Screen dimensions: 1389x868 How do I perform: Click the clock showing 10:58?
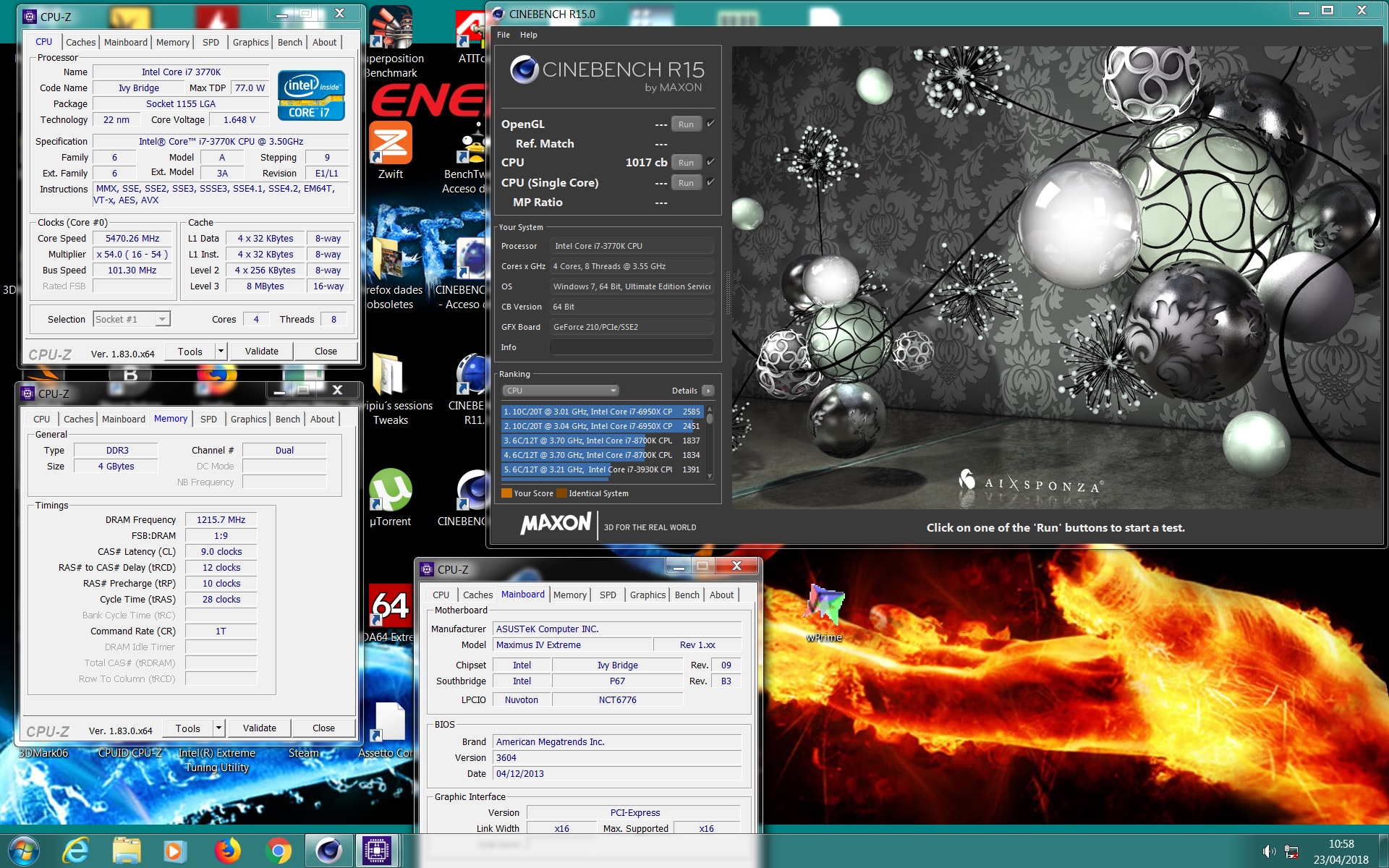tap(1341, 844)
